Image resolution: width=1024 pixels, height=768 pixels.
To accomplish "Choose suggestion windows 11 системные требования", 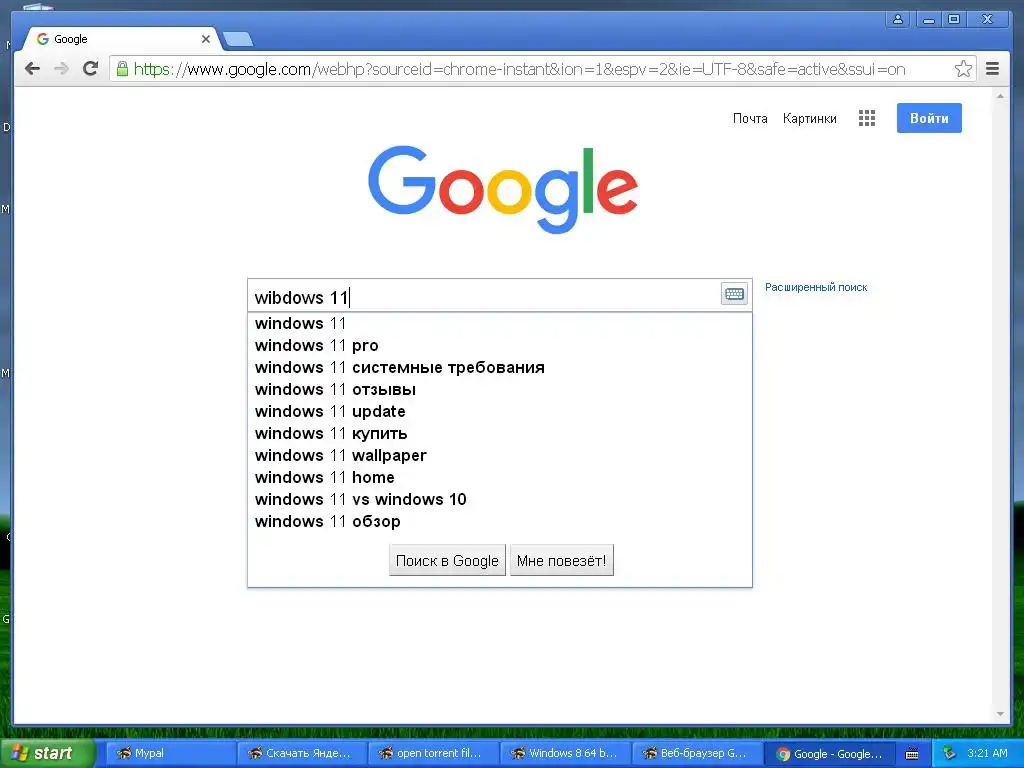I will click(x=500, y=368).
